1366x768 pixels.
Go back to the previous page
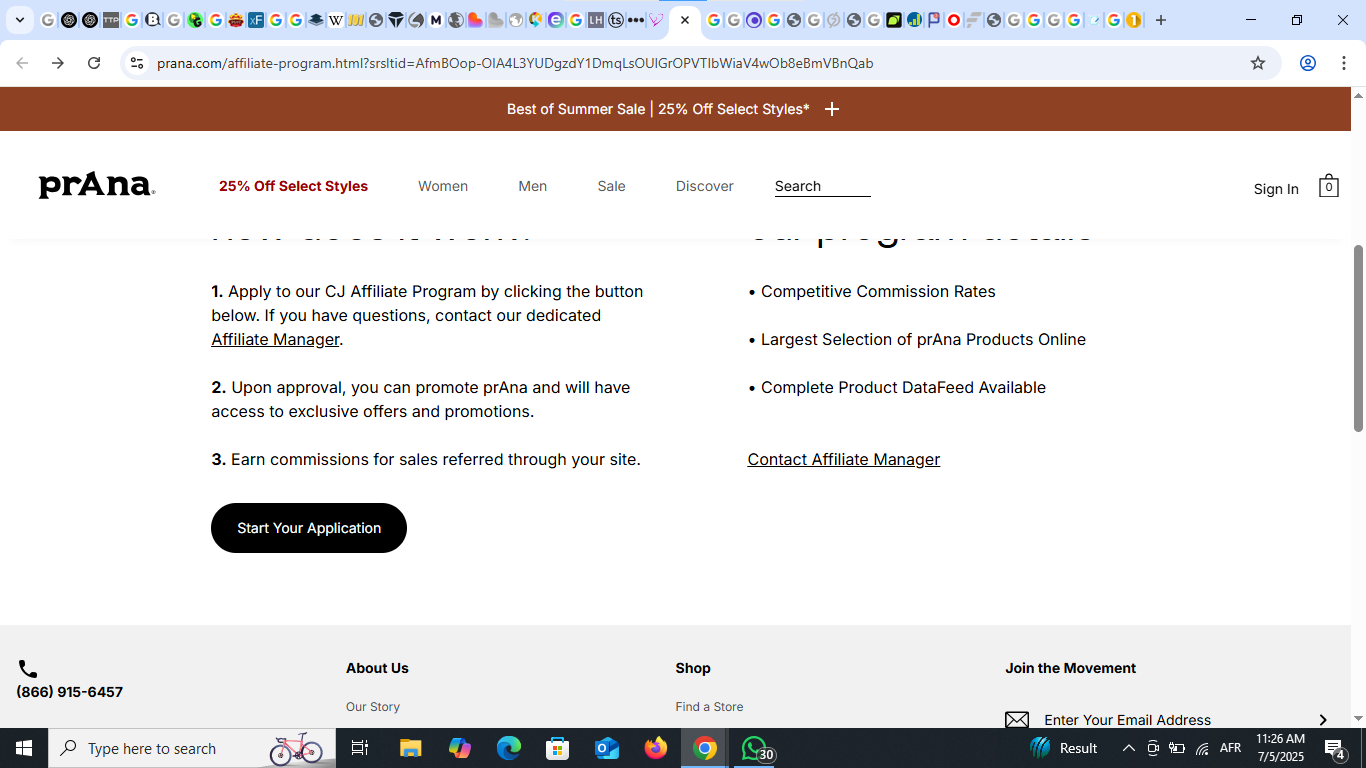(22, 63)
